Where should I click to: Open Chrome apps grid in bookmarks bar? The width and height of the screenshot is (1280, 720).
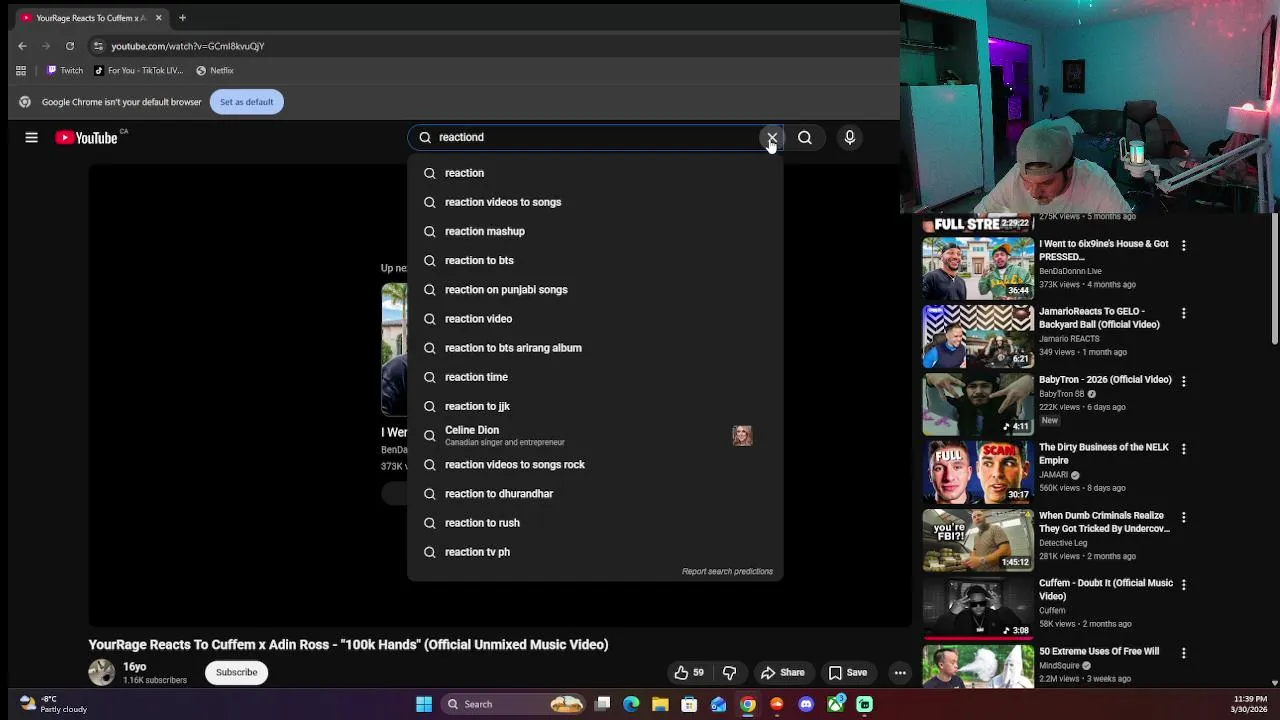point(21,71)
